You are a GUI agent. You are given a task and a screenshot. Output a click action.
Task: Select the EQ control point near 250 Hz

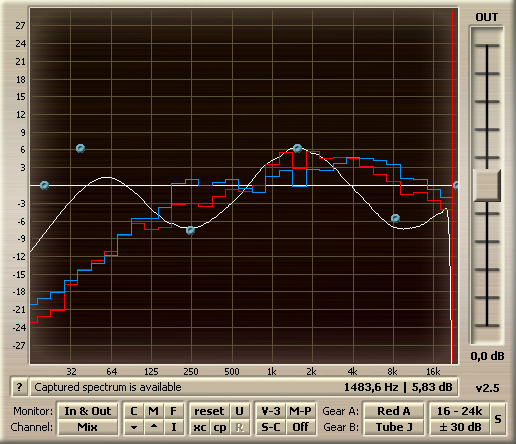pos(190,230)
